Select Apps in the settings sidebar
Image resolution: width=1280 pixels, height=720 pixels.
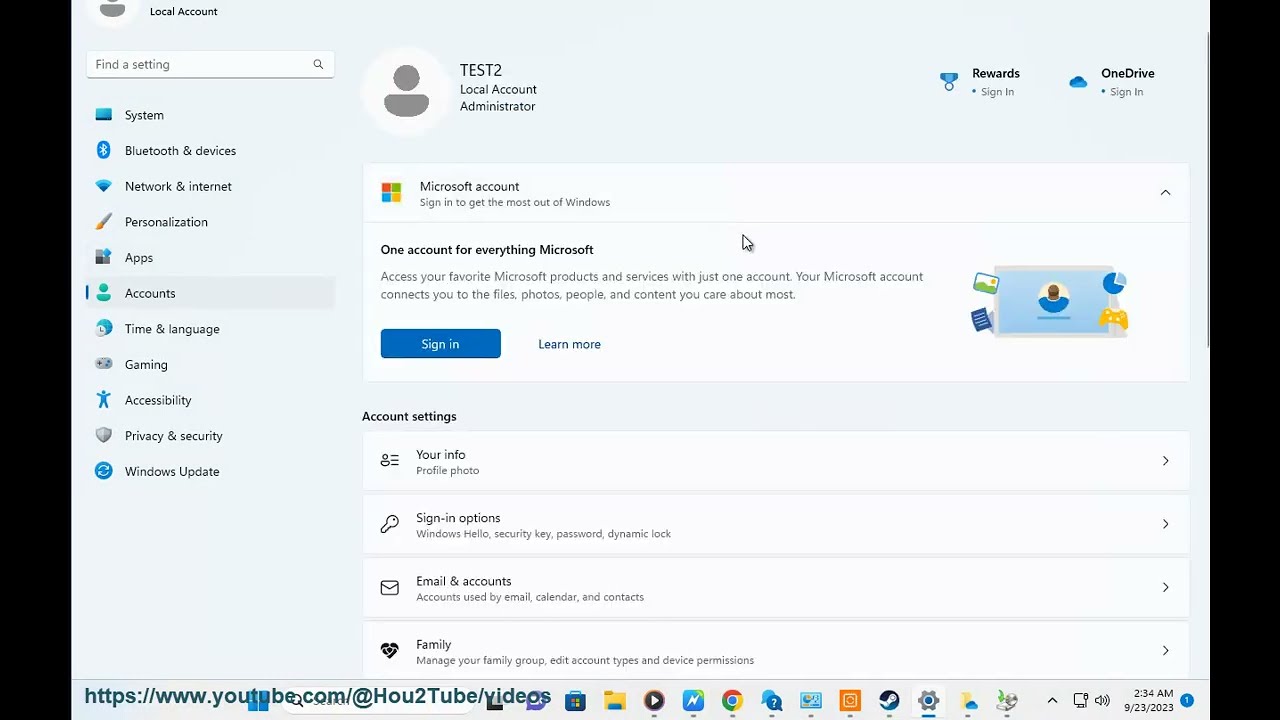coord(210,258)
